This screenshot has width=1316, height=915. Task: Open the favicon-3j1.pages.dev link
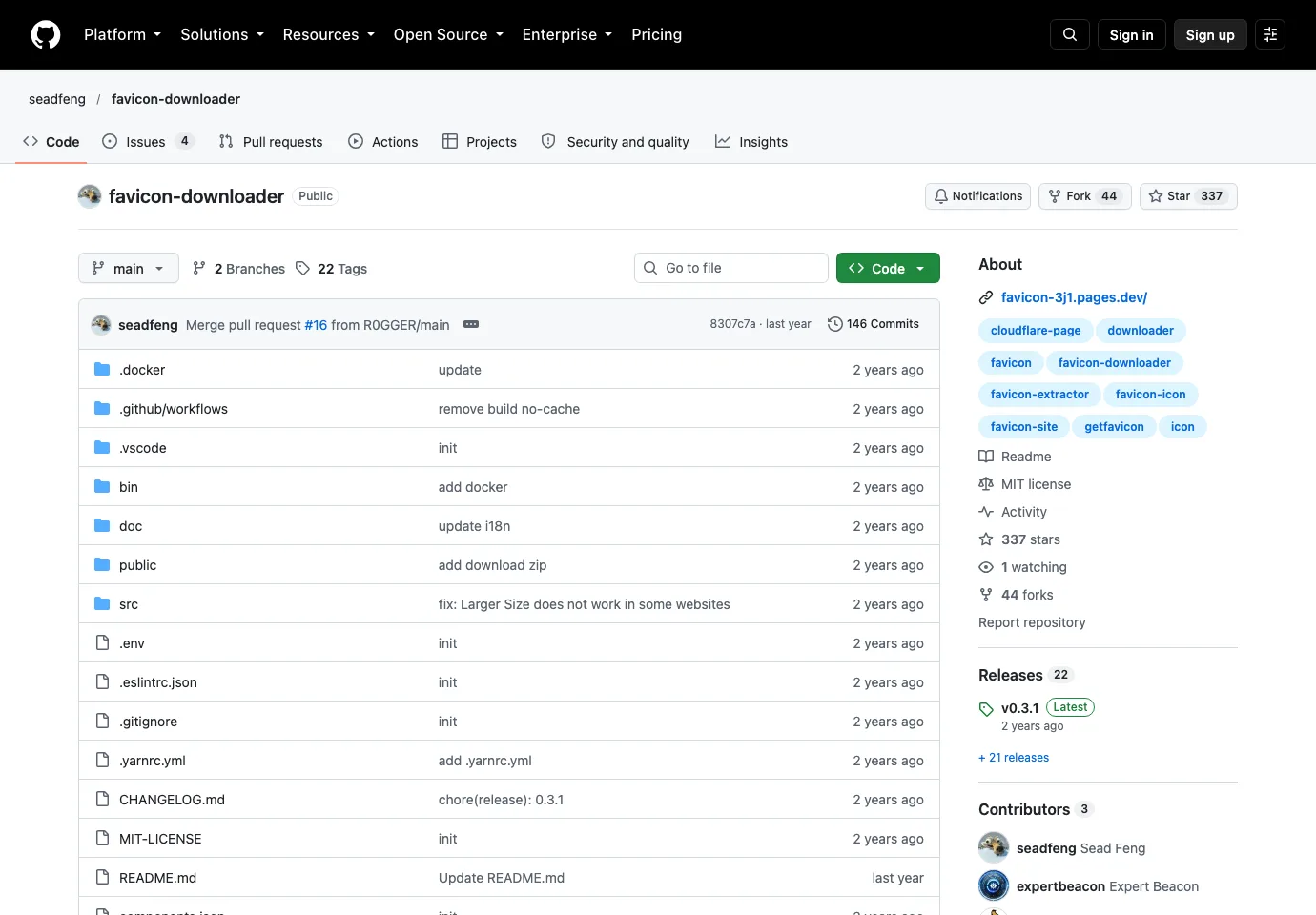pyautogui.click(x=1074, y=297)
